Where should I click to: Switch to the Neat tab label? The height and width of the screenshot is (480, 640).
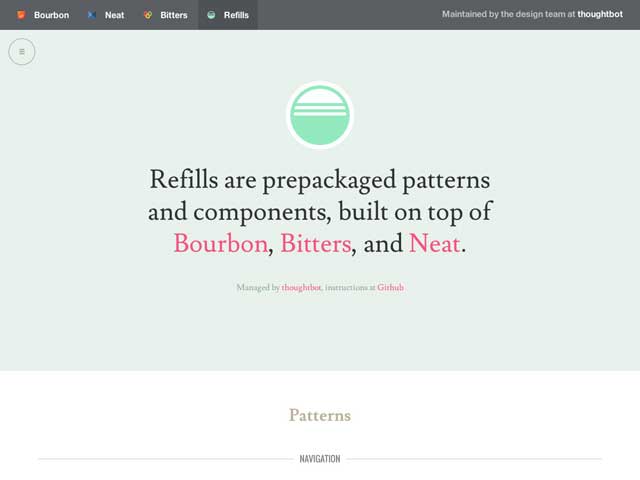[115, 15]
